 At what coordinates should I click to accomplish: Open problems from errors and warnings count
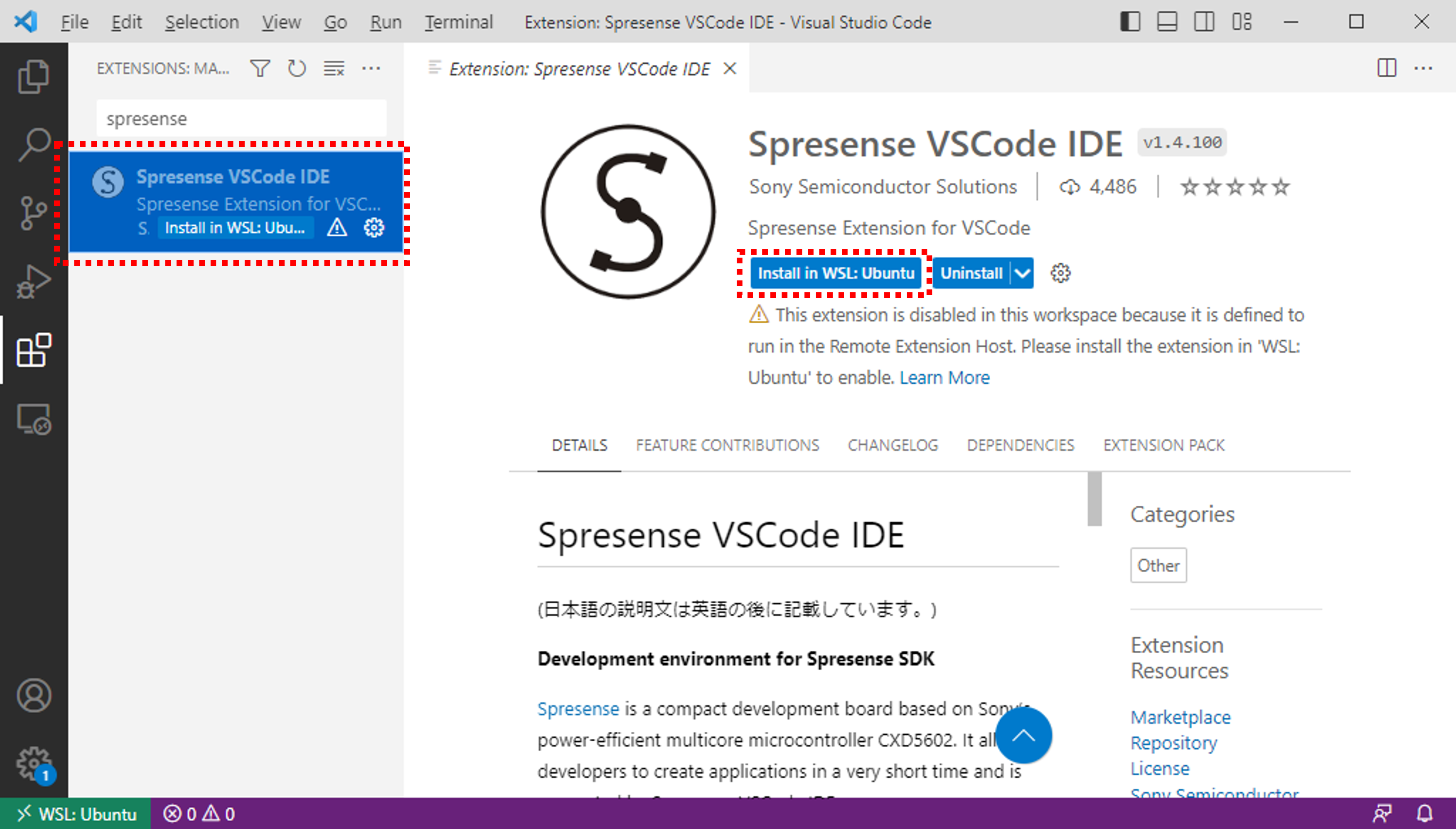coord(199,814)
